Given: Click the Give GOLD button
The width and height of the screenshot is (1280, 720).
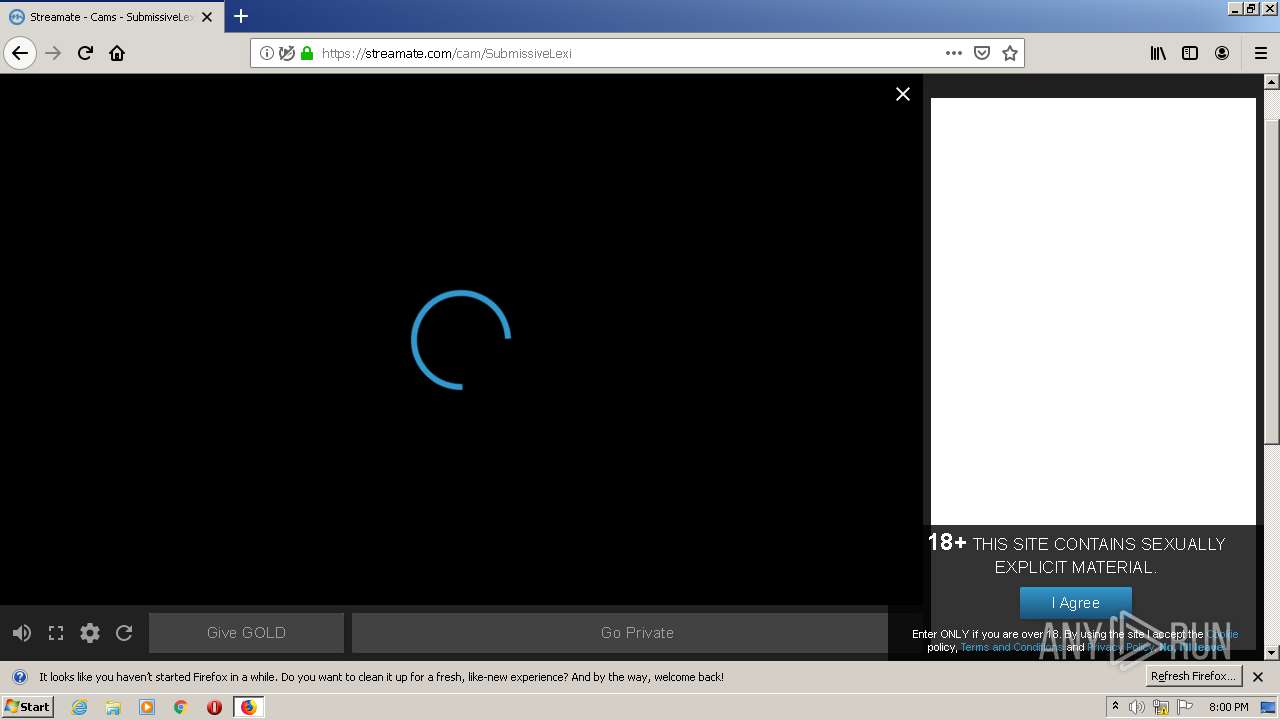Looking at the screenshot, I should 246,633.
